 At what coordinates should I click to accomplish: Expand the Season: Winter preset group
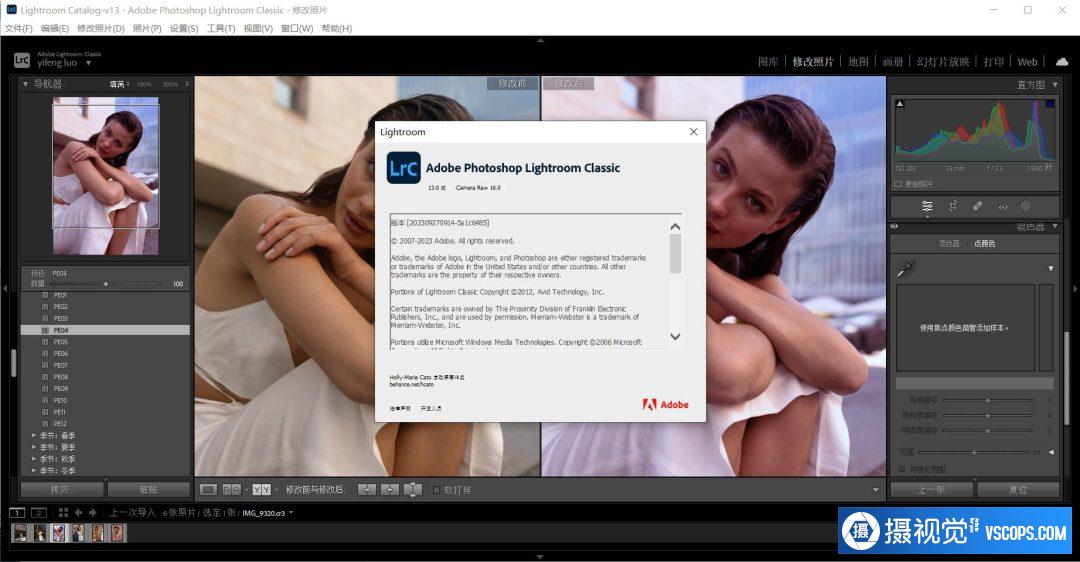[34, 470]
